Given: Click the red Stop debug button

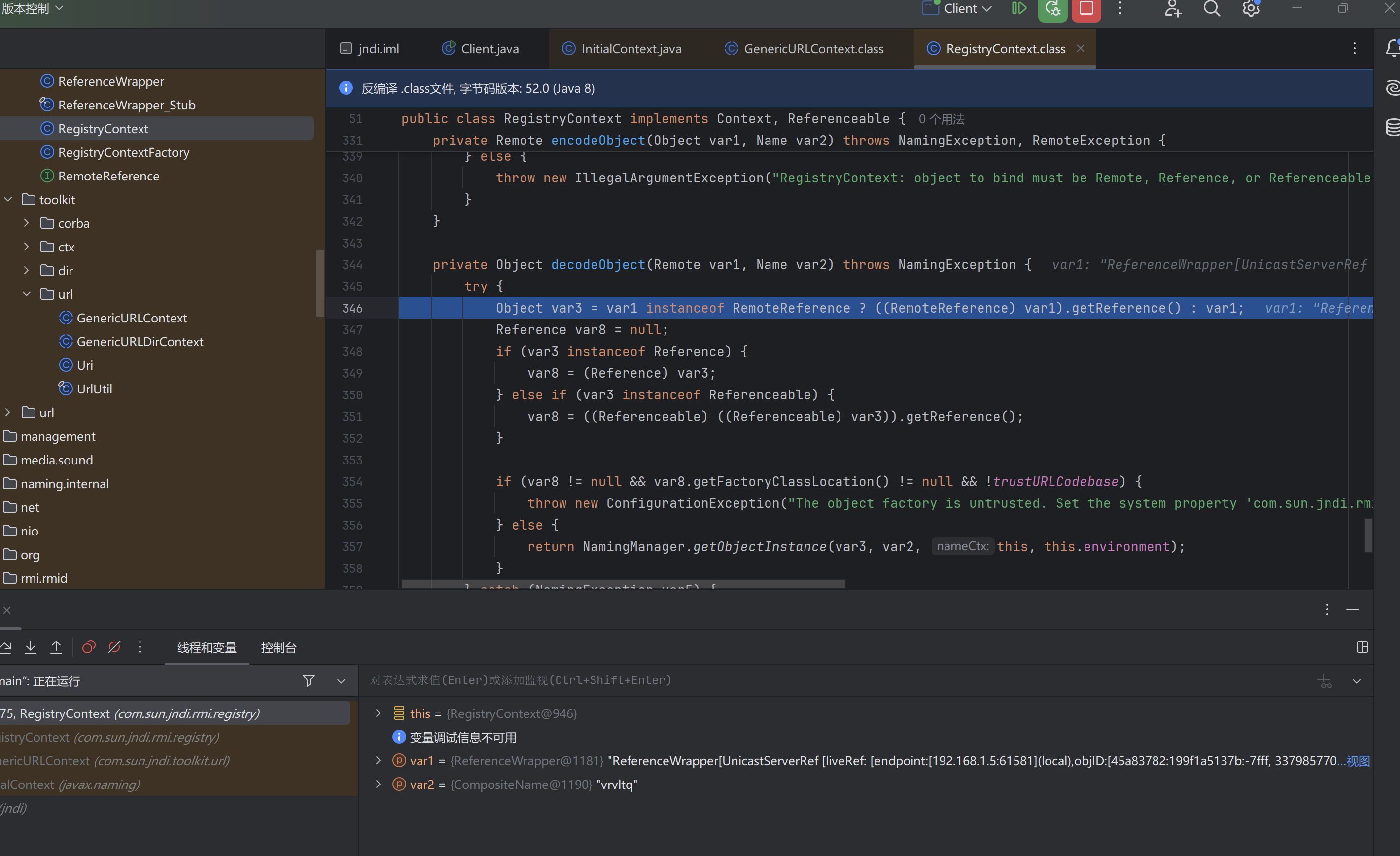Looking at the screenshot, I should 1086,8.
